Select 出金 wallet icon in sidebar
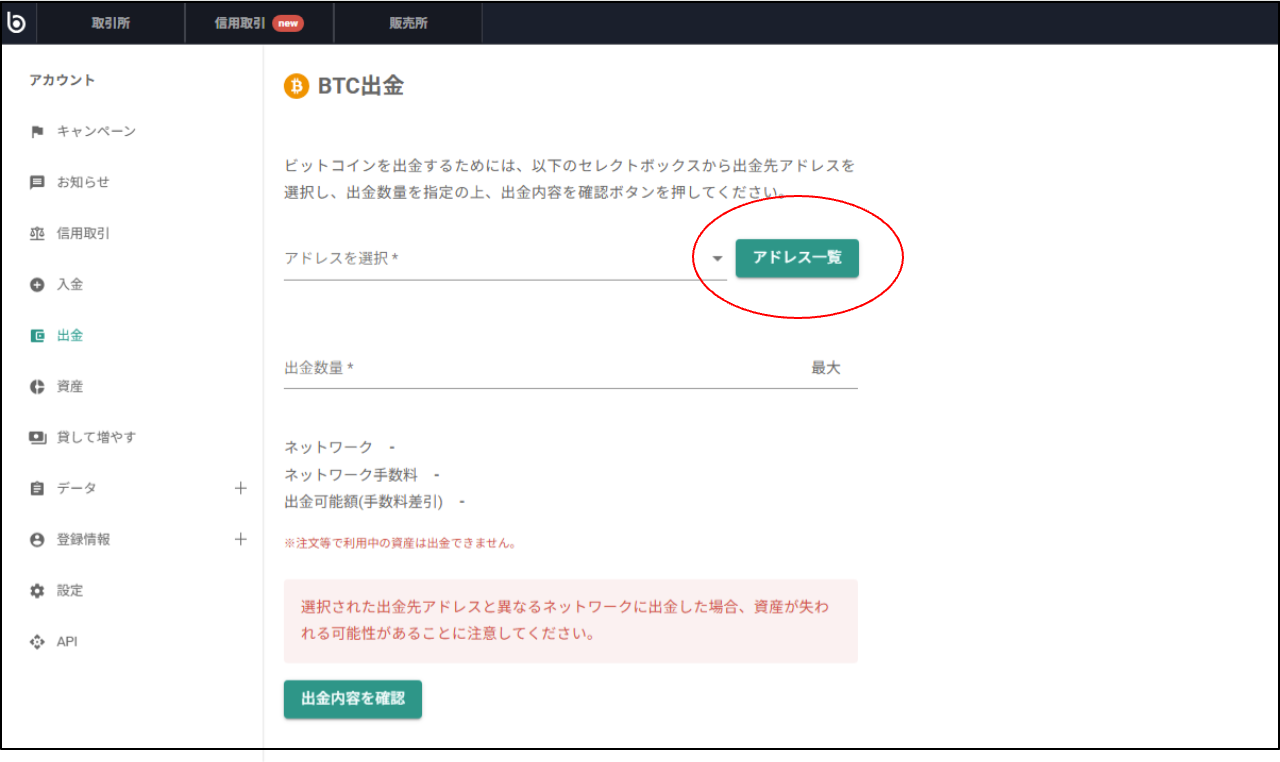This screenshot has height=762, width=1280. (x=38, y=335)
